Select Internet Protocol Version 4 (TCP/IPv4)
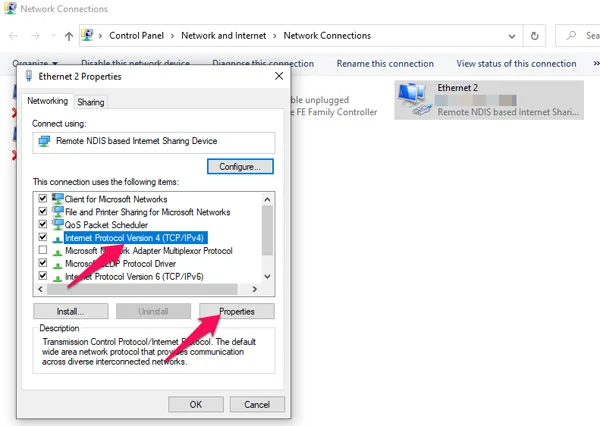 pos(135,238)
